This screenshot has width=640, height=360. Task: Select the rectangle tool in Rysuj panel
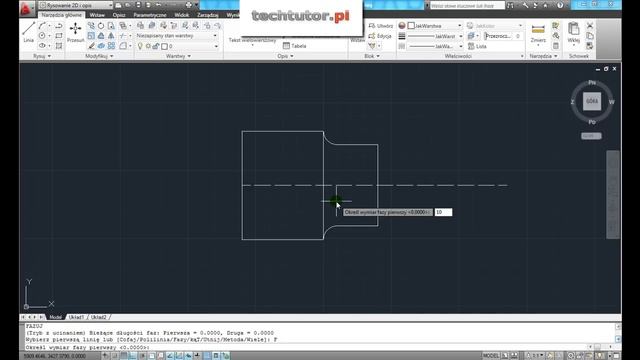[59, 36]
